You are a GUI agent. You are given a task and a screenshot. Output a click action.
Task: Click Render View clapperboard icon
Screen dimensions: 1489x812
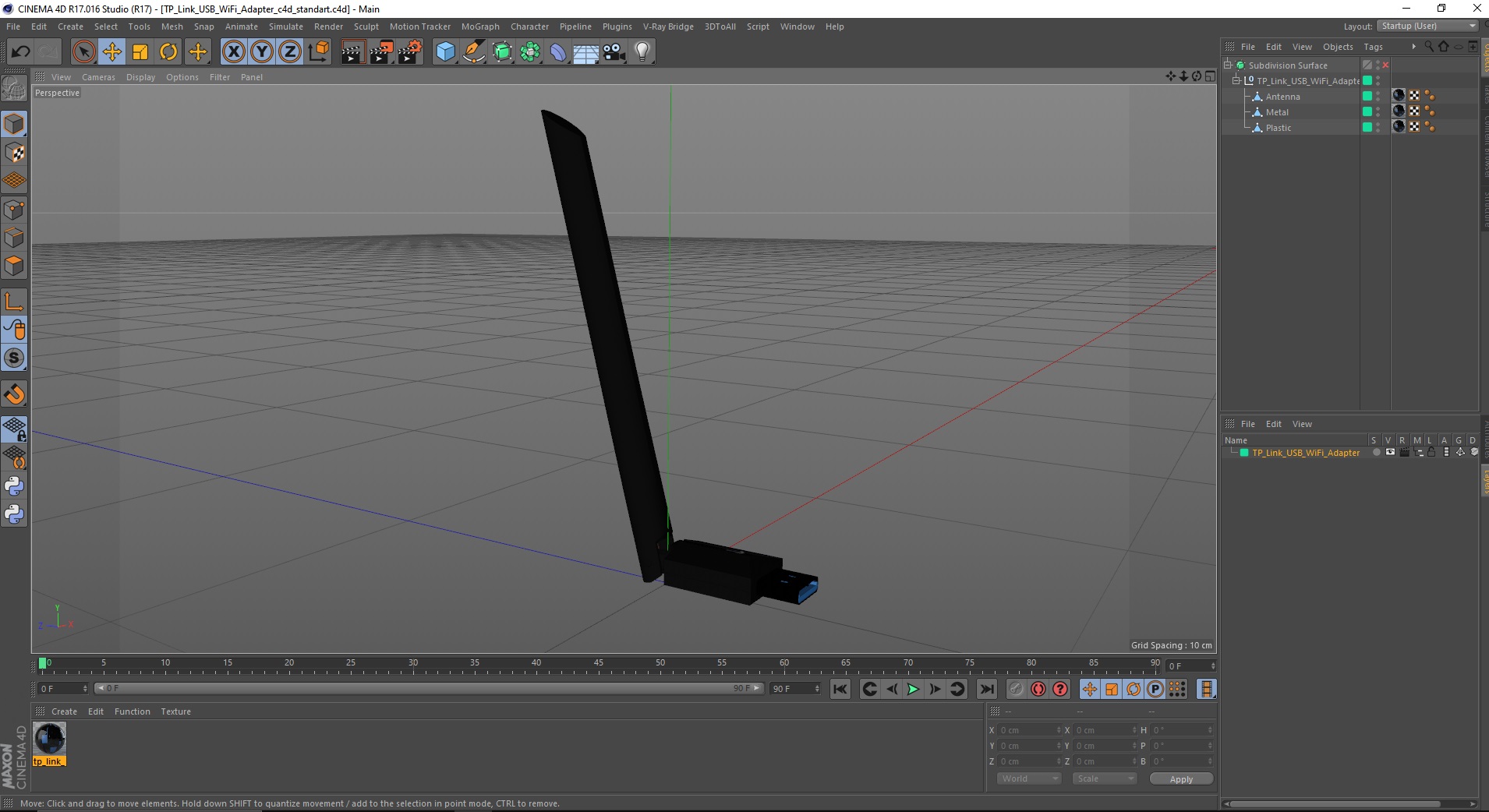(x=352, y=52)
